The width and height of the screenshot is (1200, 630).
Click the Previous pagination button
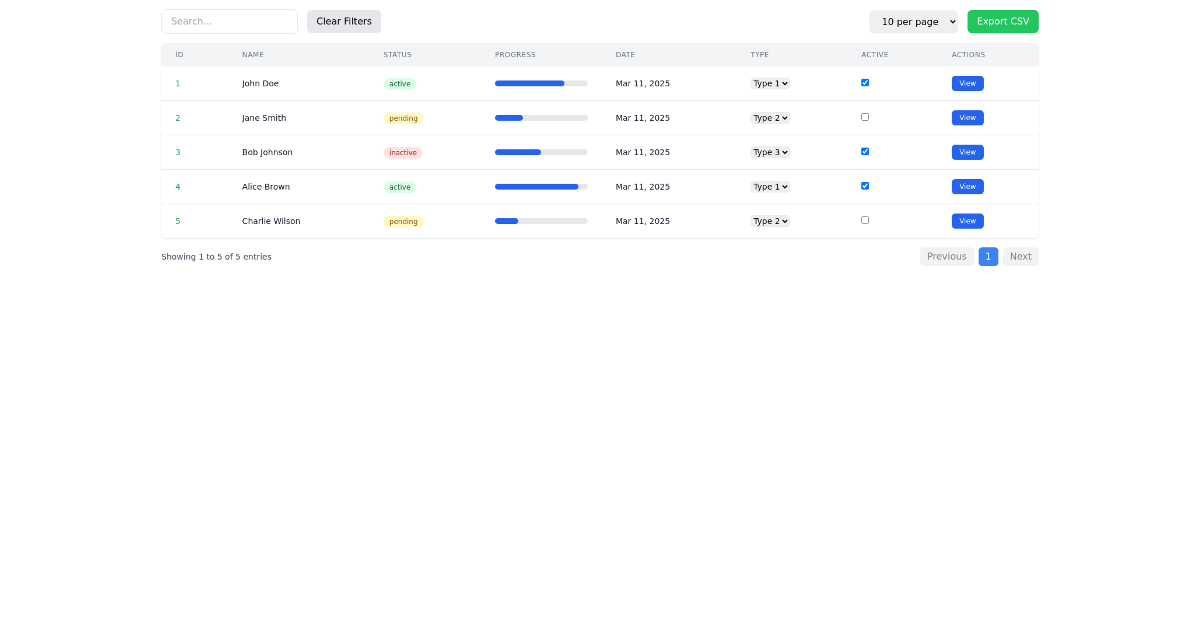point(946,256)
